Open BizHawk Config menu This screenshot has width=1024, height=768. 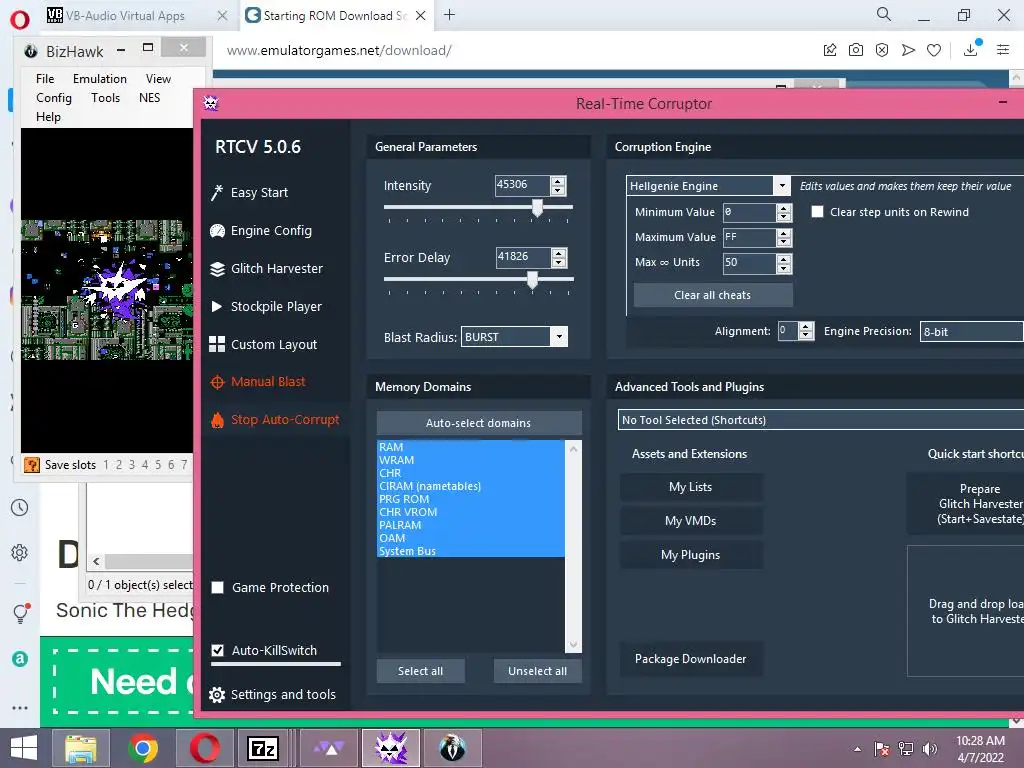(54, 97)
